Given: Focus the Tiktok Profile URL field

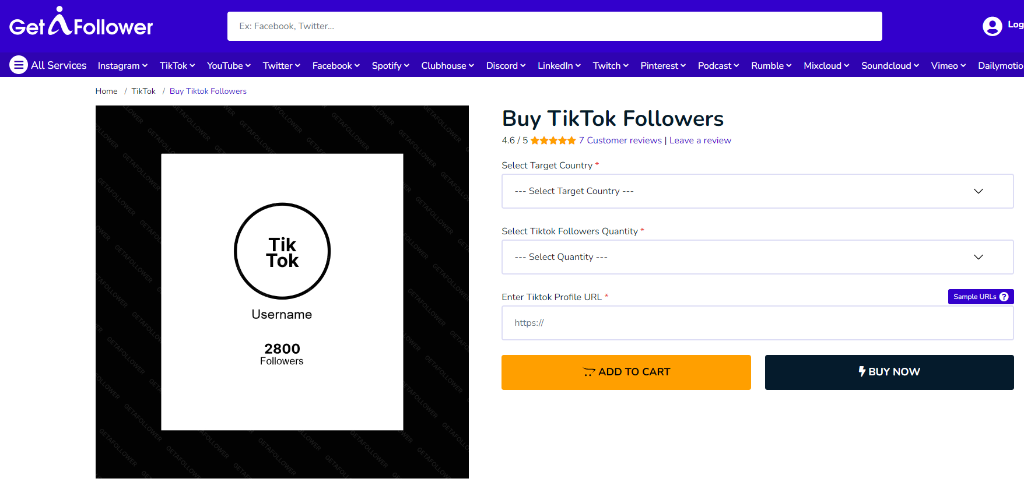Looking at the screenshot, I should (758, 323).
